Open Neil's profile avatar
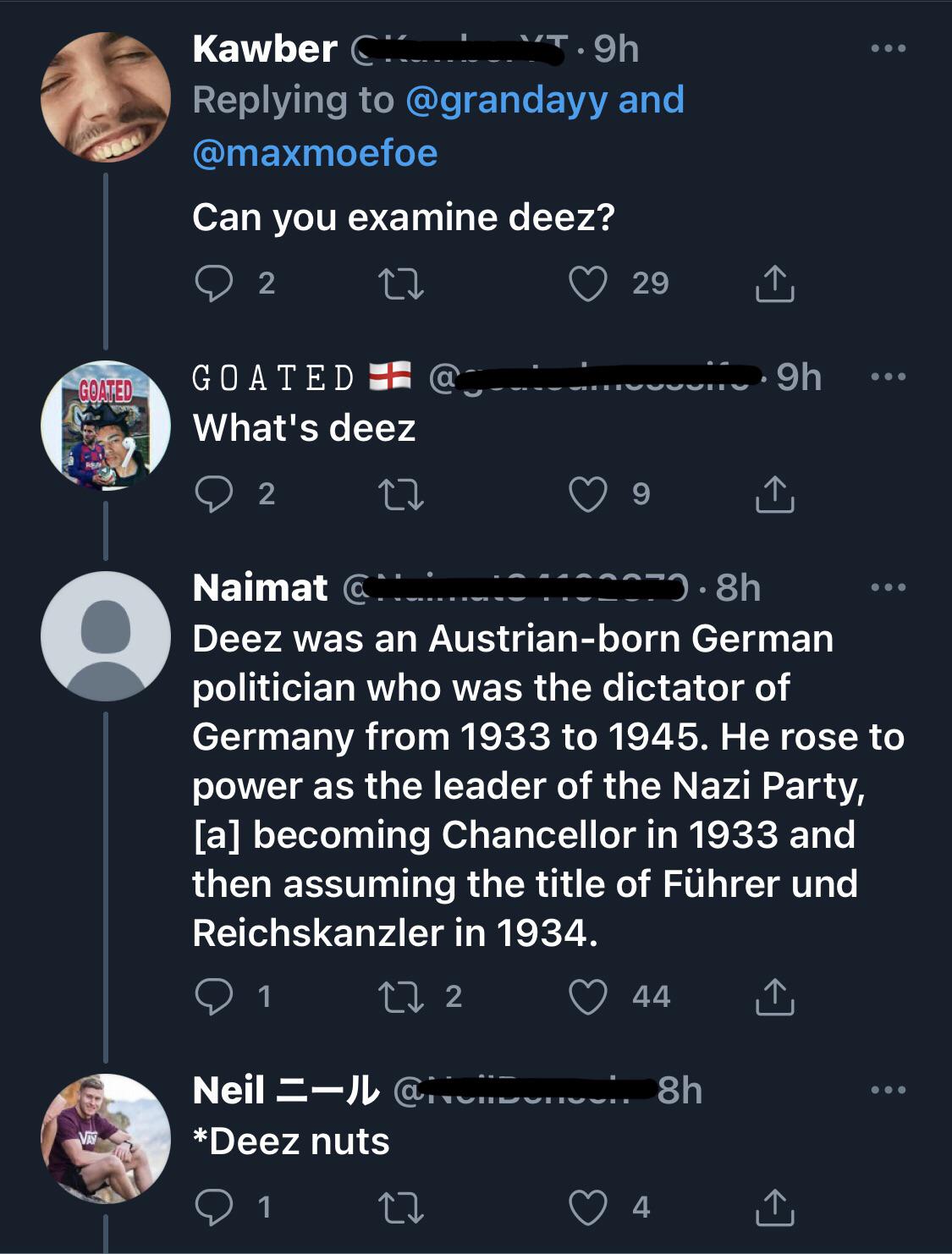The height and width of the screenshot is (1254, 952). click(x=106, y=1138)
